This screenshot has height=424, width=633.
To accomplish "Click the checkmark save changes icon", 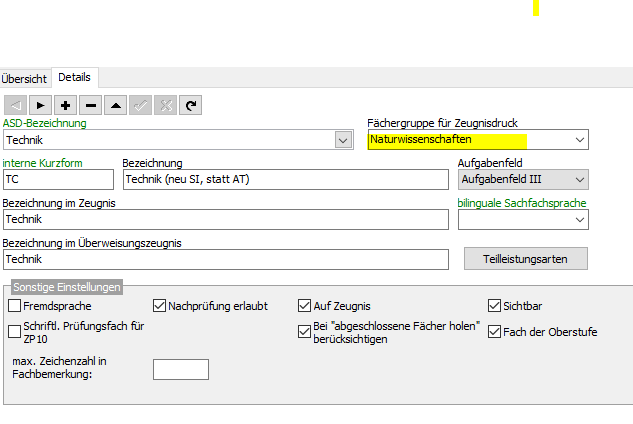I will click(141, 104).
